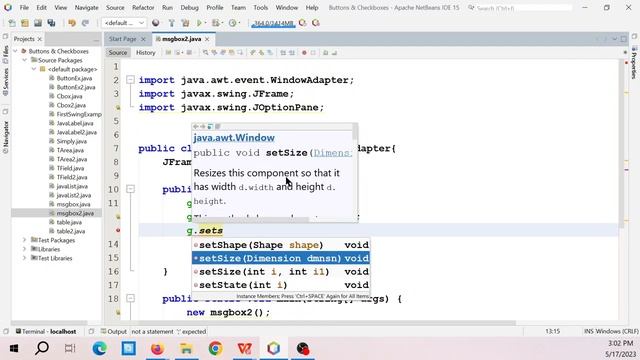Click the Windows Start button
Image resolution: width=640 pixels, height=360 pixels.
coord(14,348)
